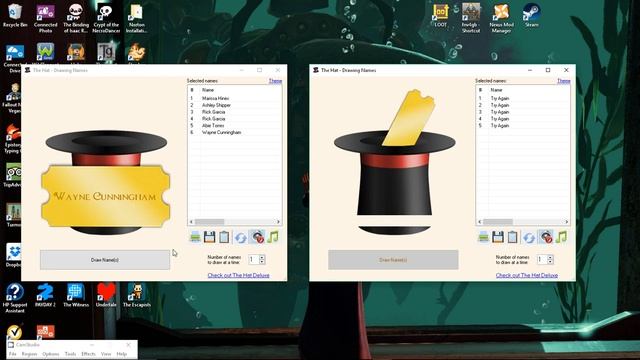Click the floppy disk save icon in the Try Again window
The height and width of the screenshot is (360, 640).
coord(498,237)
